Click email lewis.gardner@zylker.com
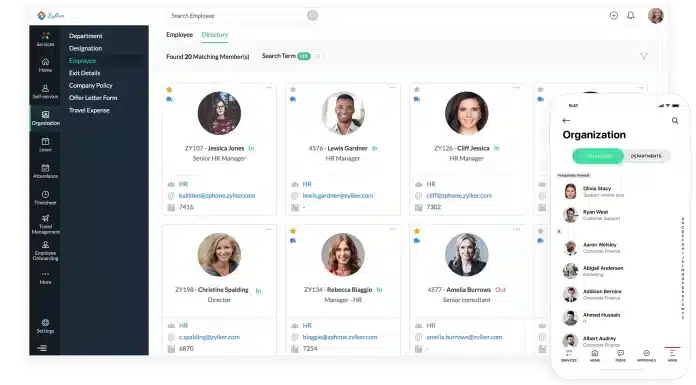 point(338,196)
